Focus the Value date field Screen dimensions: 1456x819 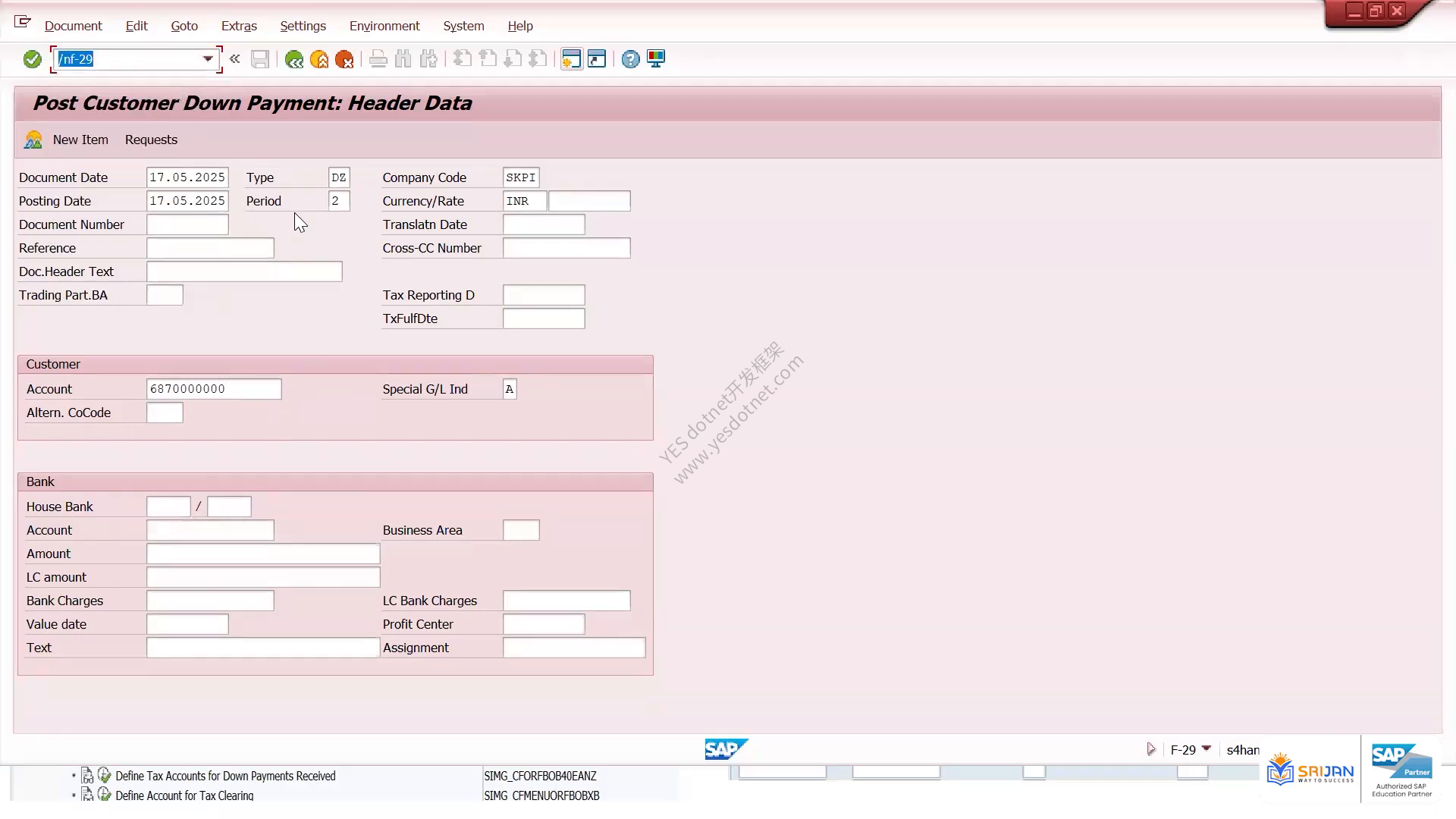point(187,624)
